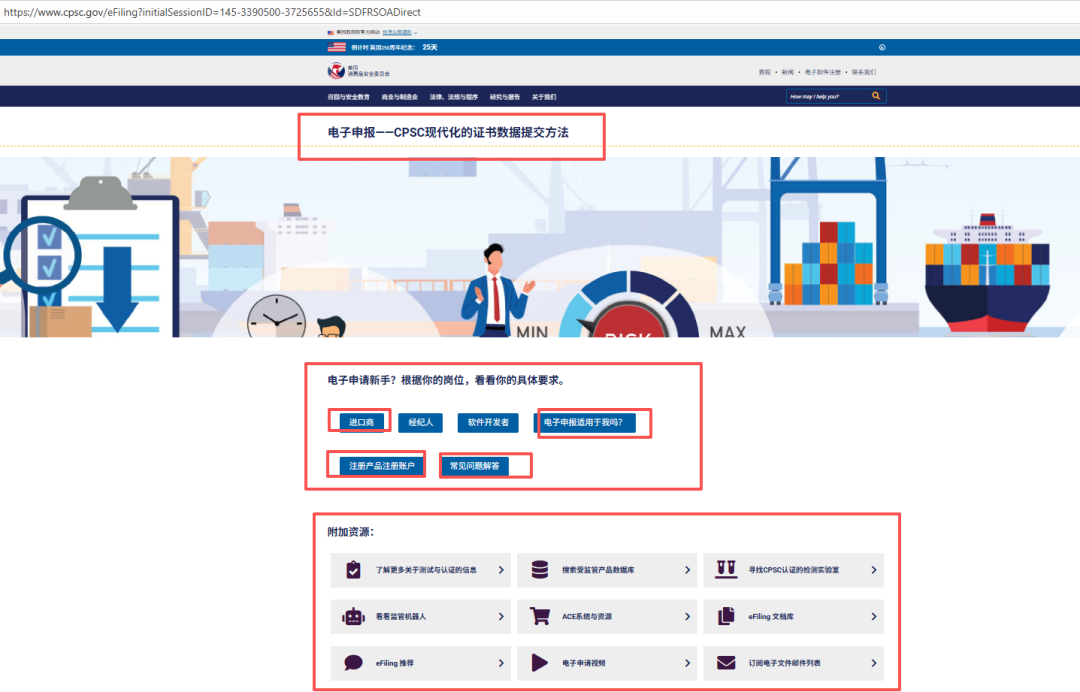Click the test tubes lab icon
The height and width of the screenshot is (692, 1080).
click(x=726, y=569)
